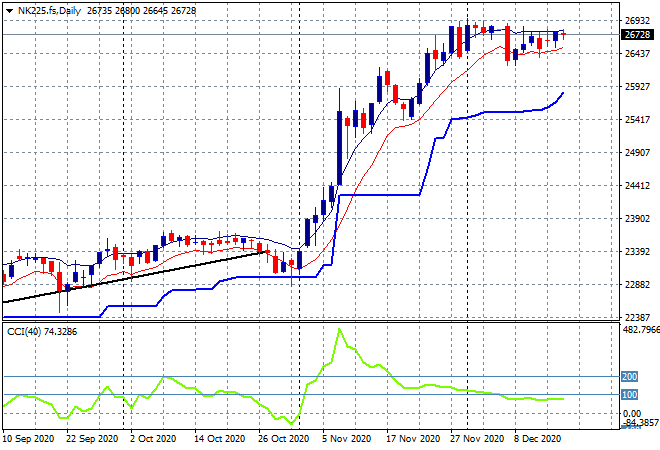Click the 100 level label in CCI panel

click(x=629, y=394)
